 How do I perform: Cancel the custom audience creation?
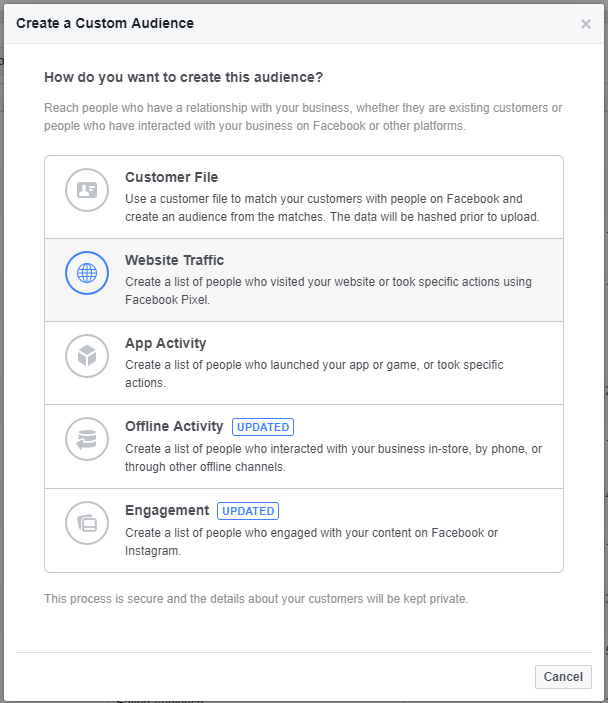[563, 677]
